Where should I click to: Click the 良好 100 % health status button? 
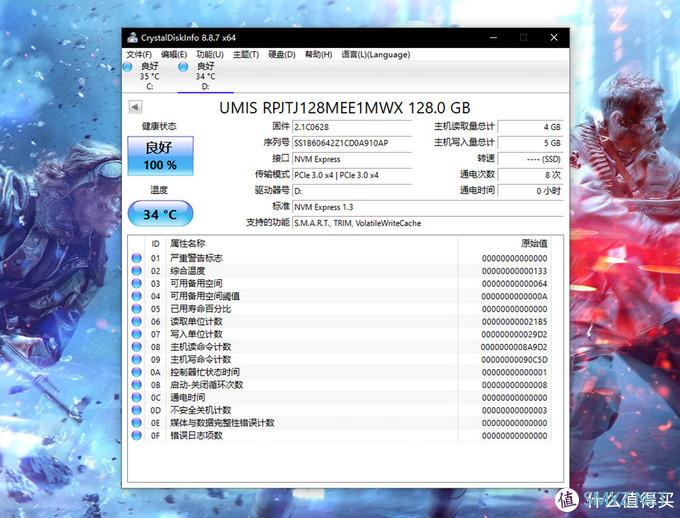click(x=160, y=156)
